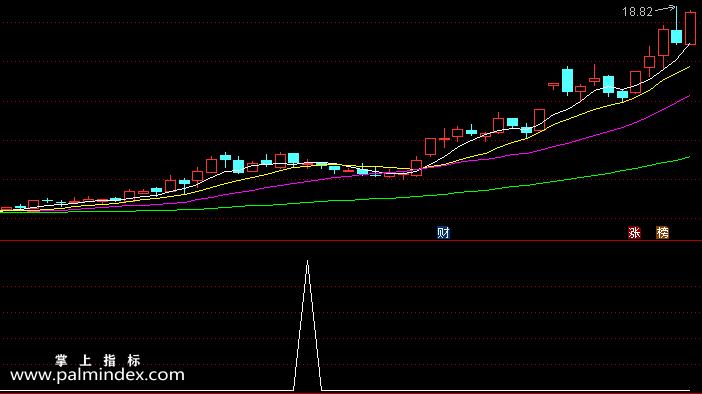Click the blue 财 finance marker icon
This screenshot has height=394, width=702.
coord(443,233)
